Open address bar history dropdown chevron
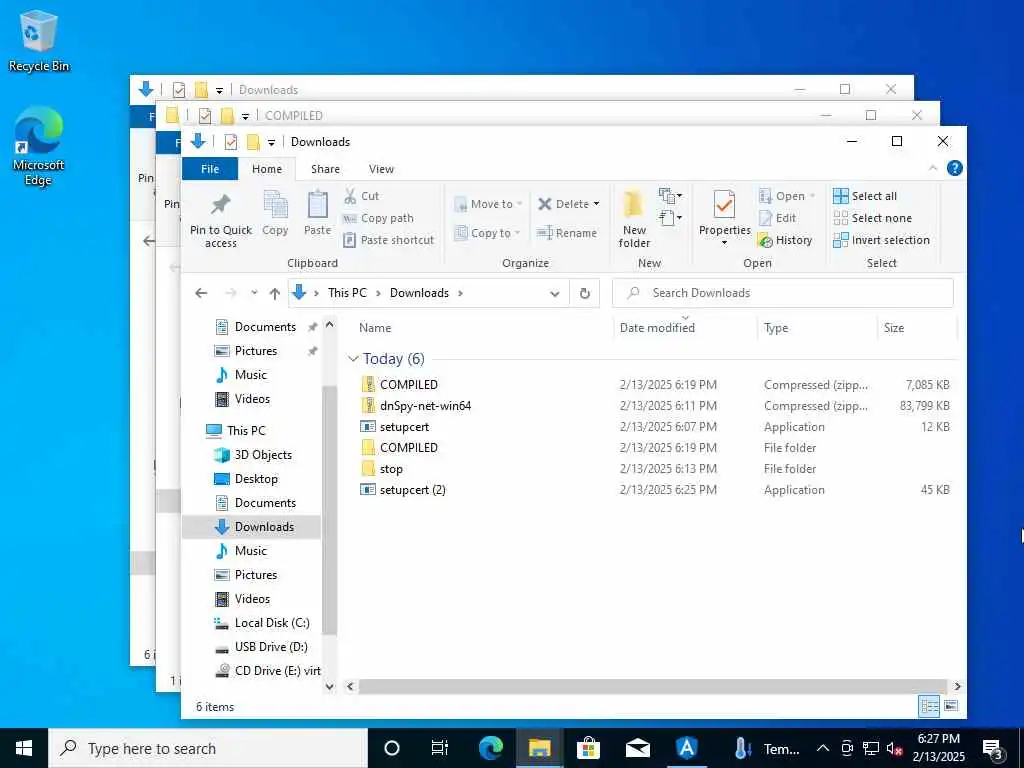 tap(554, 294)
